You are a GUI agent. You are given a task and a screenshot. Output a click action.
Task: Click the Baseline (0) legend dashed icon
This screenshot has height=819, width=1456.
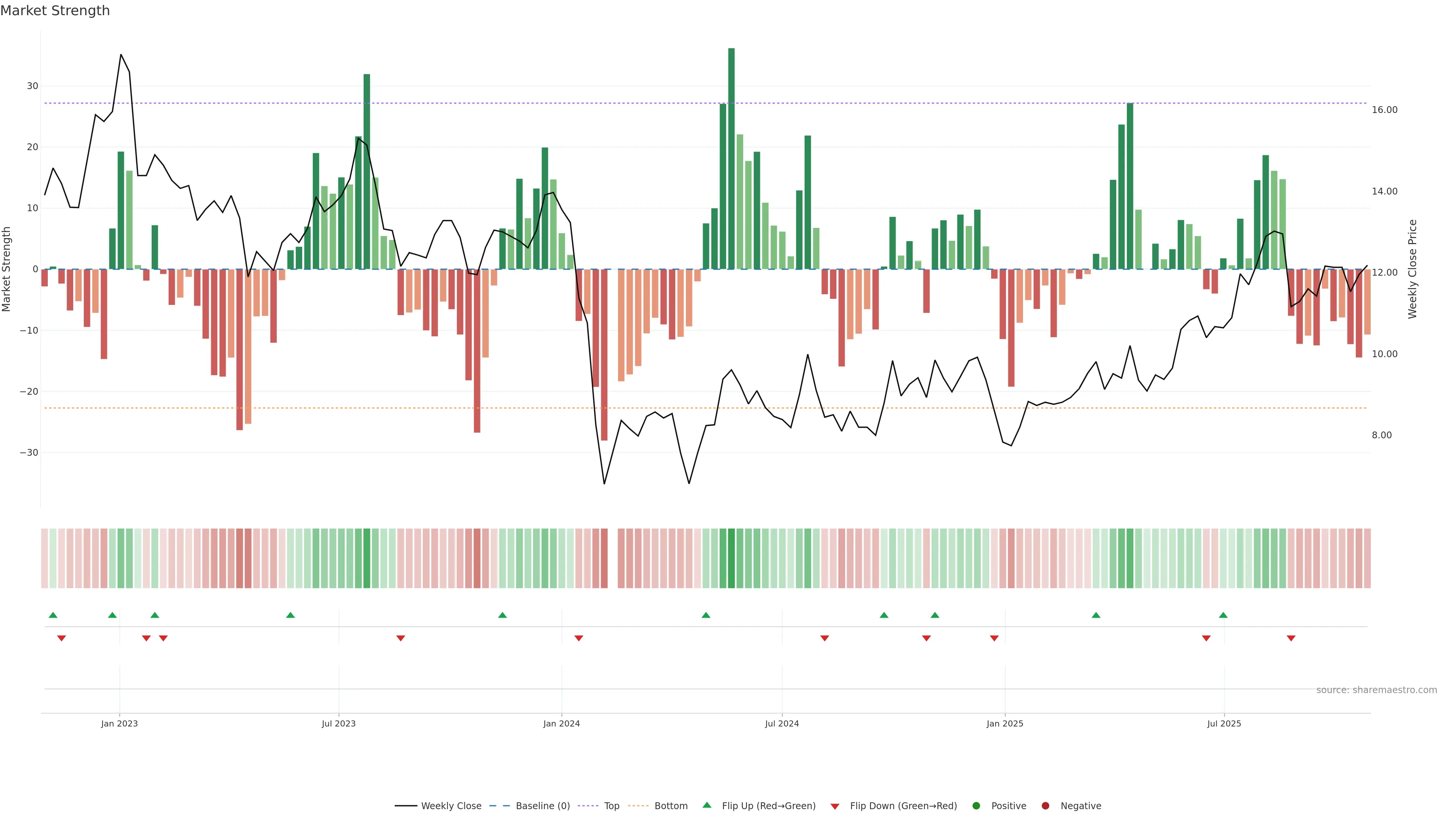pyautogui.click(x=499, y=806)
